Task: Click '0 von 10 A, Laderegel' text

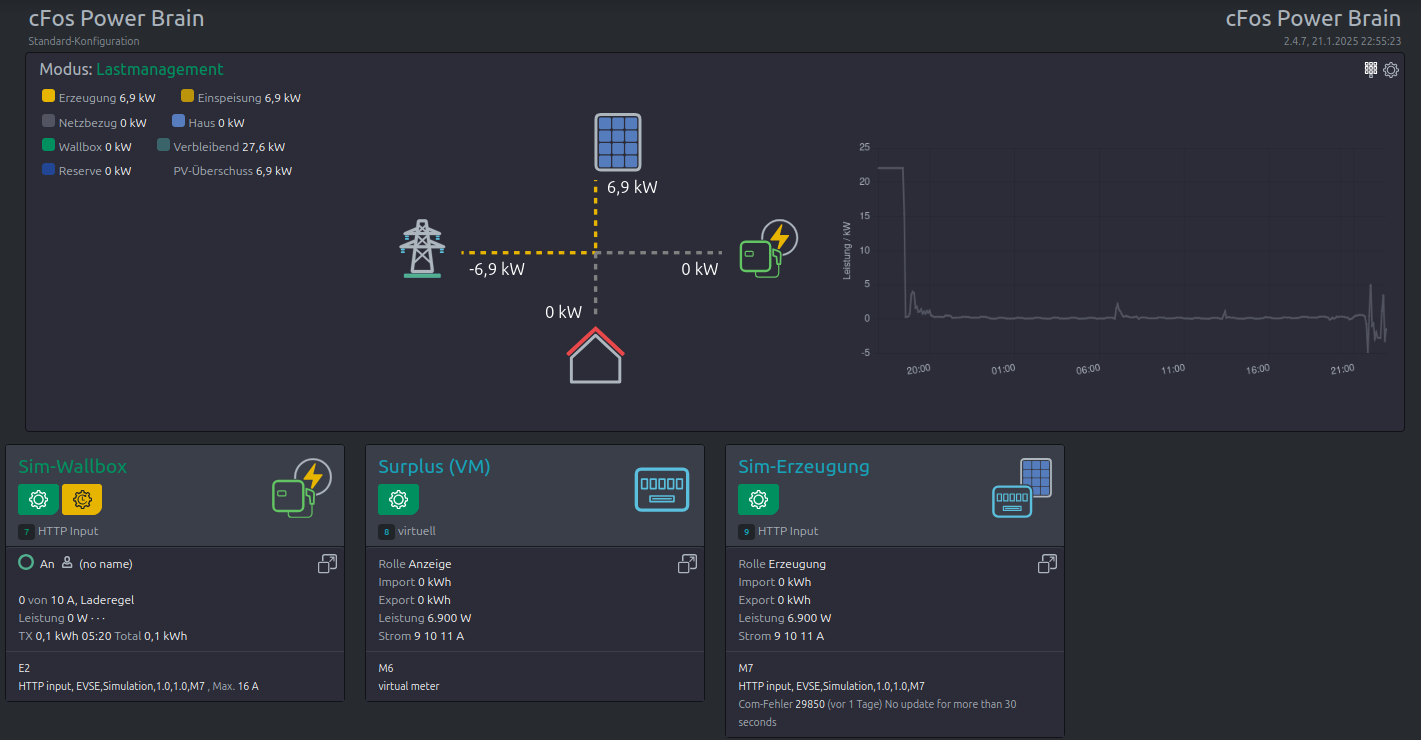Action: click(76, 600)
